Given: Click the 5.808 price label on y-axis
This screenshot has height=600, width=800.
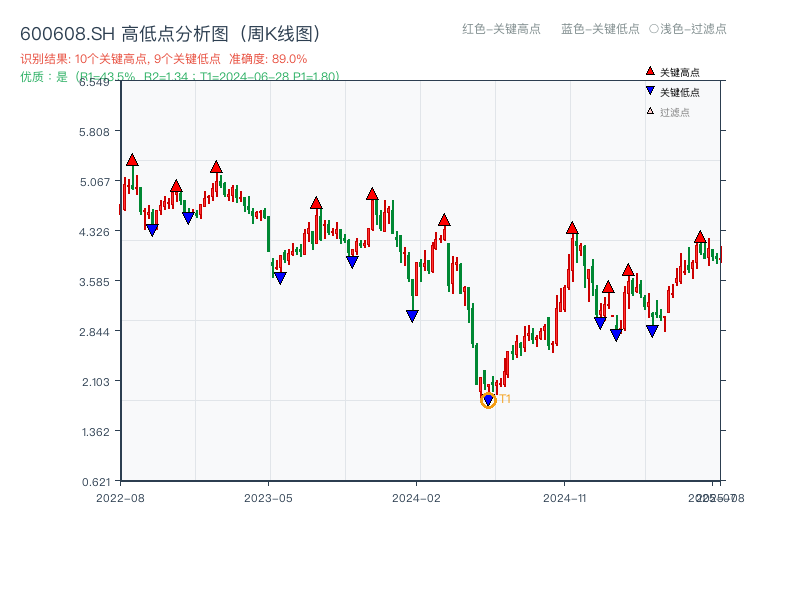Looking at the screenshot, I should 98,132.
